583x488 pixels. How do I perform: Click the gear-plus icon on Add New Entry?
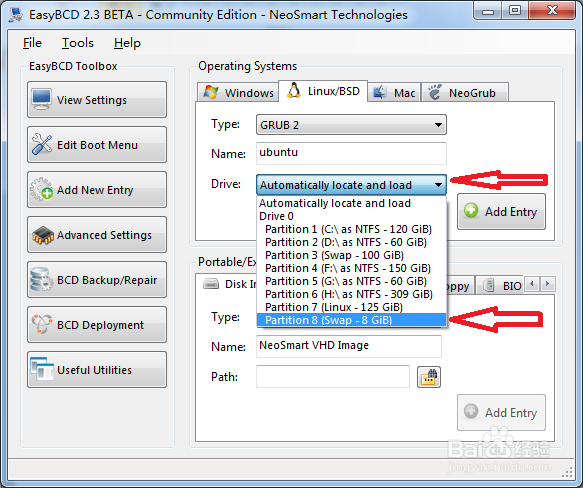coord(42,189)
